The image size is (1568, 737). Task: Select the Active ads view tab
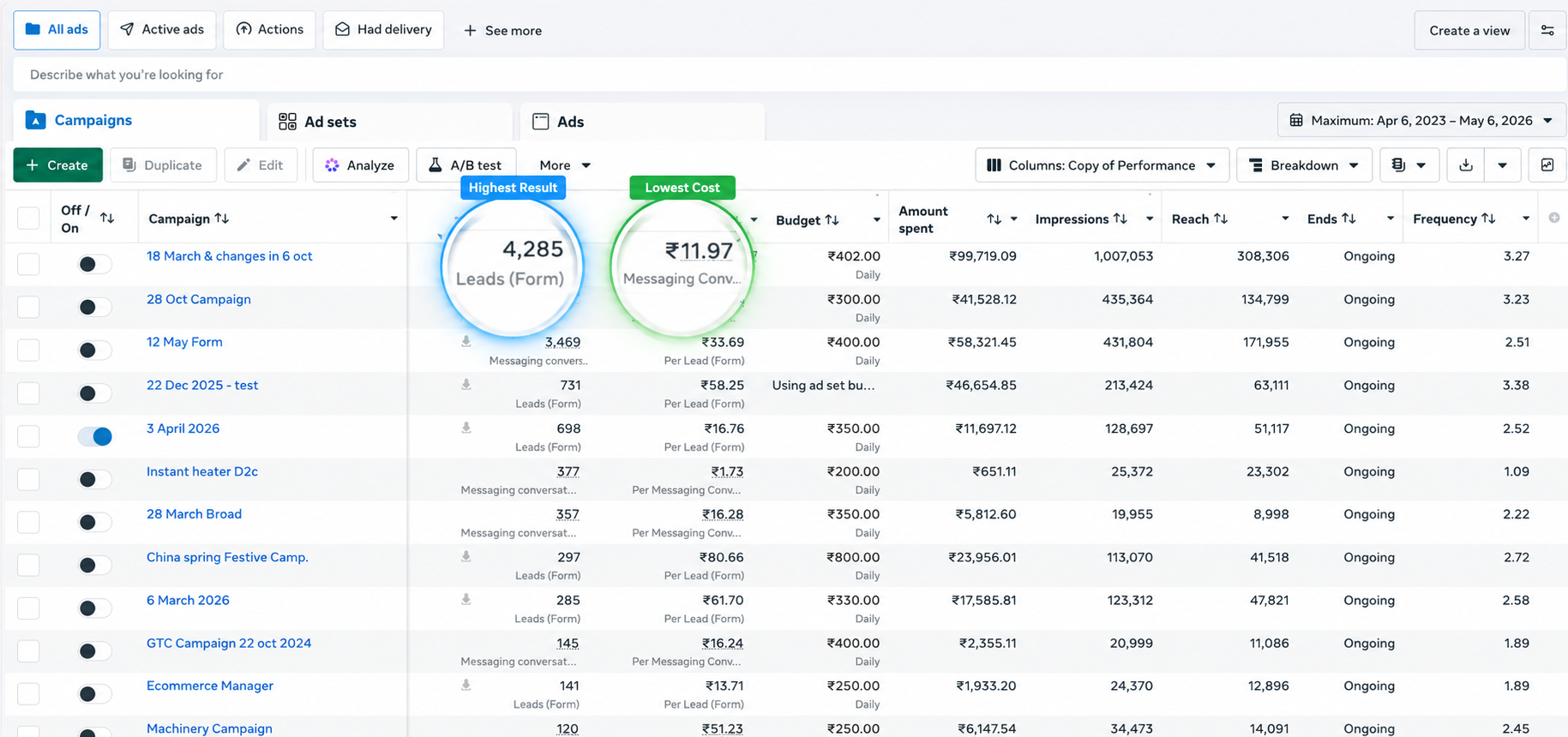point(162,30)
